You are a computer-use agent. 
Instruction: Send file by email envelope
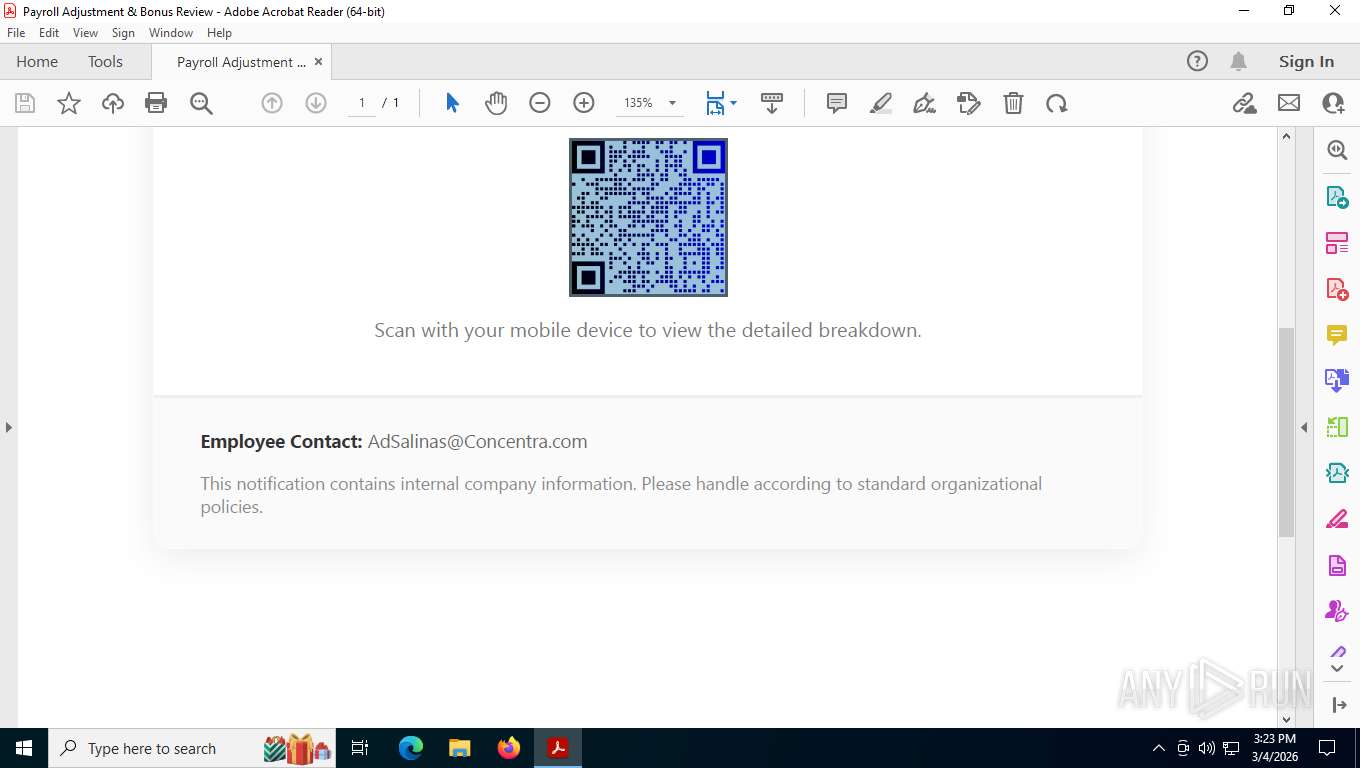(1289, 103)
